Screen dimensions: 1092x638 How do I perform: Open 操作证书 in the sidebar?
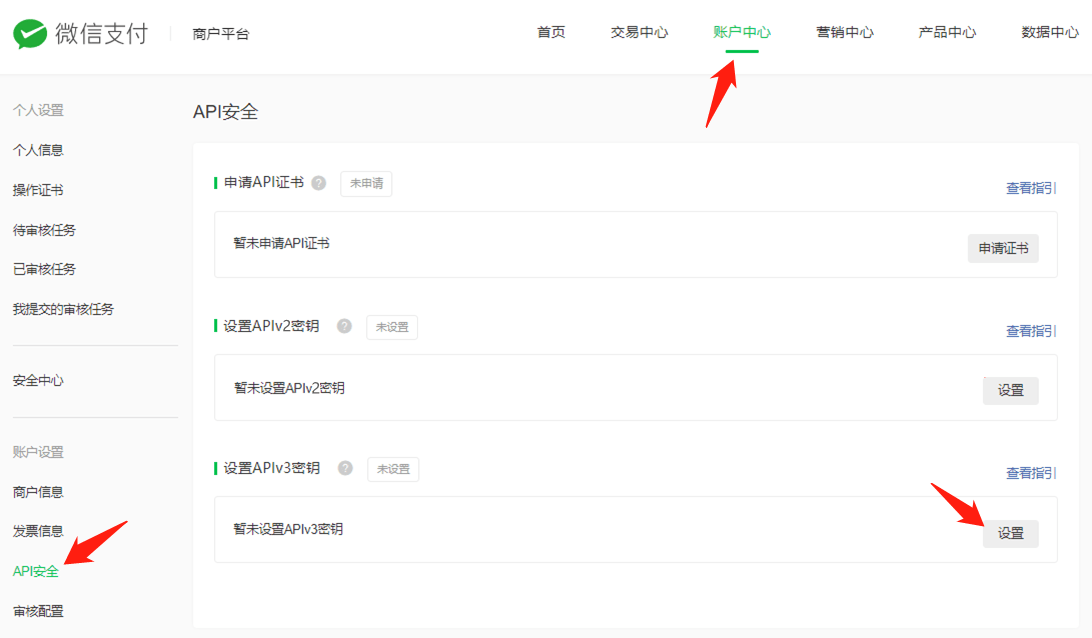coord(38,190)
